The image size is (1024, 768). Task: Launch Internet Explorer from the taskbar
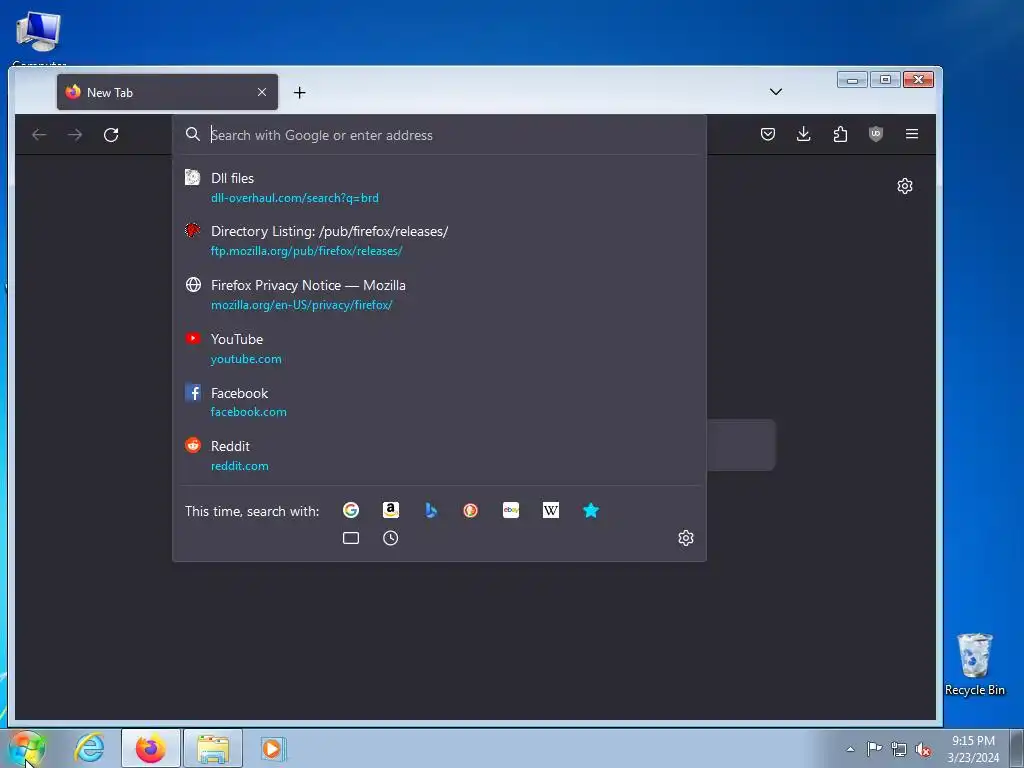tap(89, 748)
